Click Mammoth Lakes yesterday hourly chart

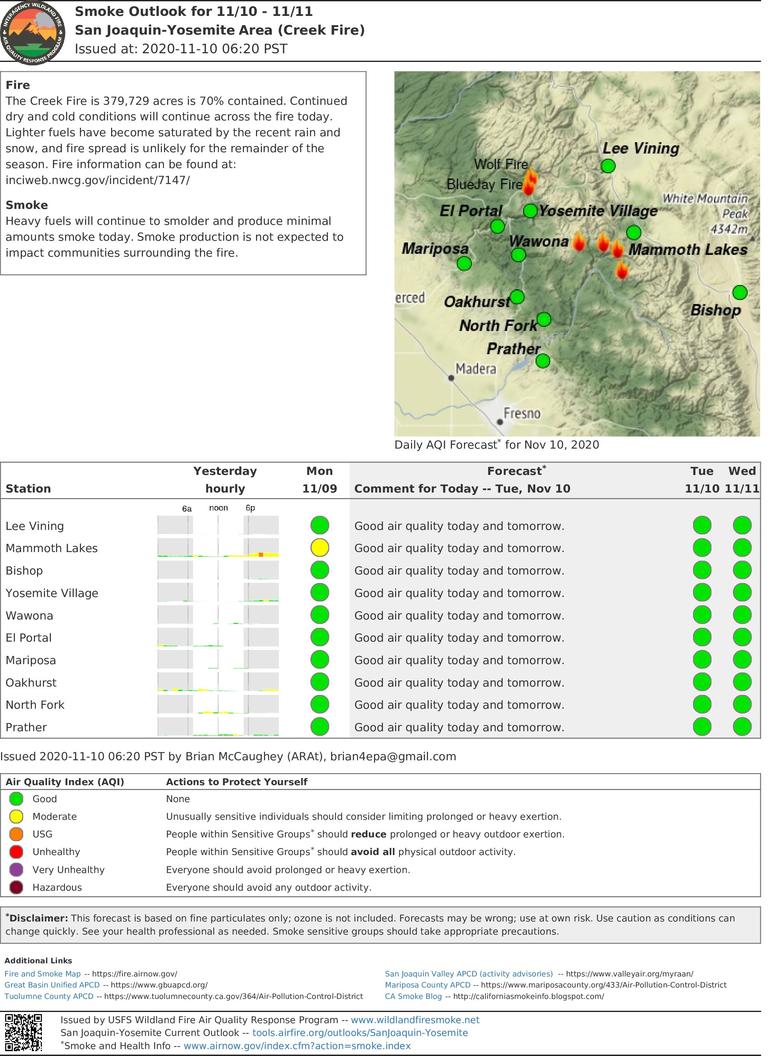pyautogui.click(x=218, y=548)
